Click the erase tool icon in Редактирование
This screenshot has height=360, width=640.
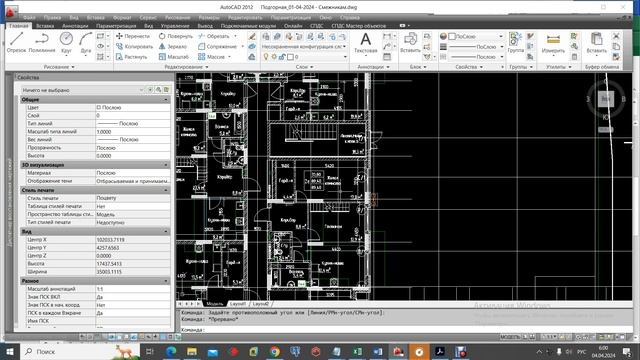252,36
